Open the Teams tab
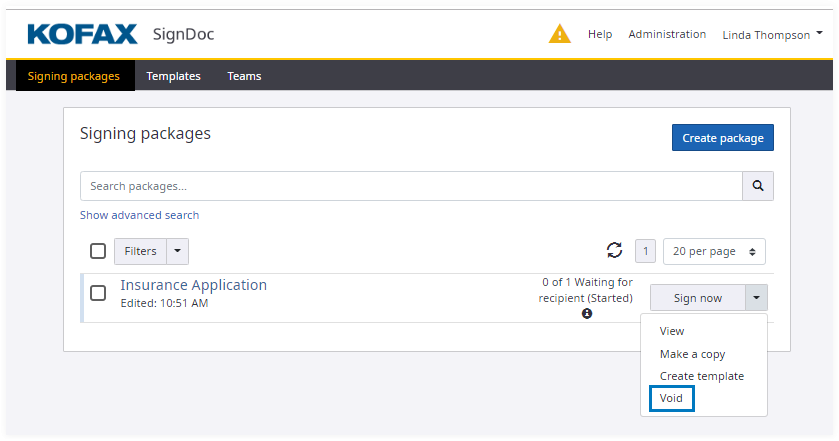Viewport: 839px width, 441px height. coord(244,76)
